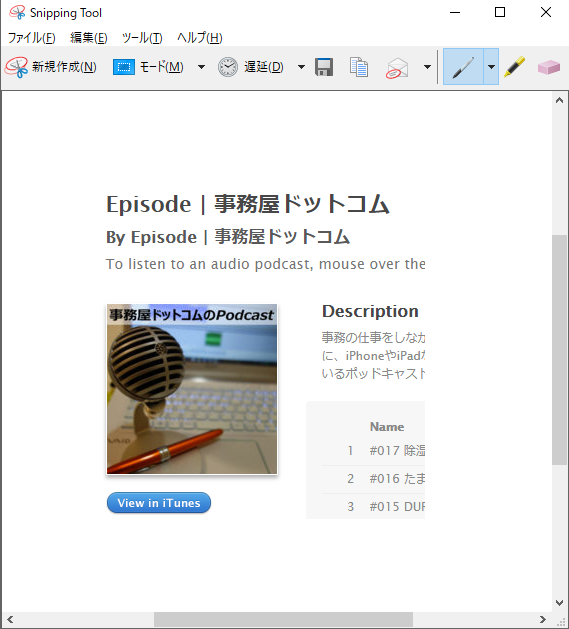Minimize the Snipping Tool window
Screen dimensions: 569x629
[x=455, y=12]
